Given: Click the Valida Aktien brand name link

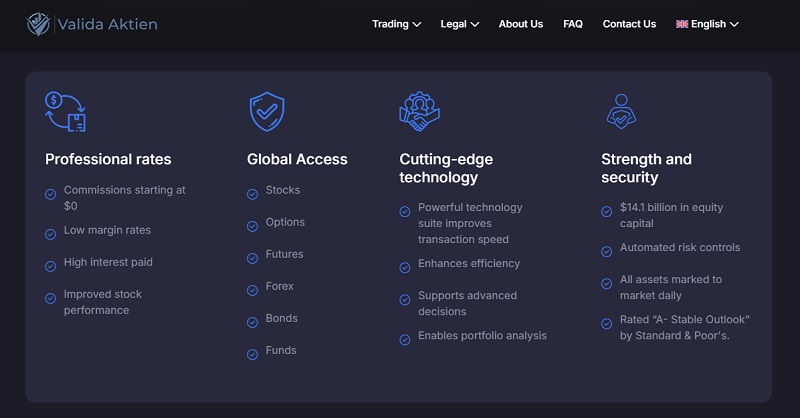Looking at the screenshot, I should point(108,24).
